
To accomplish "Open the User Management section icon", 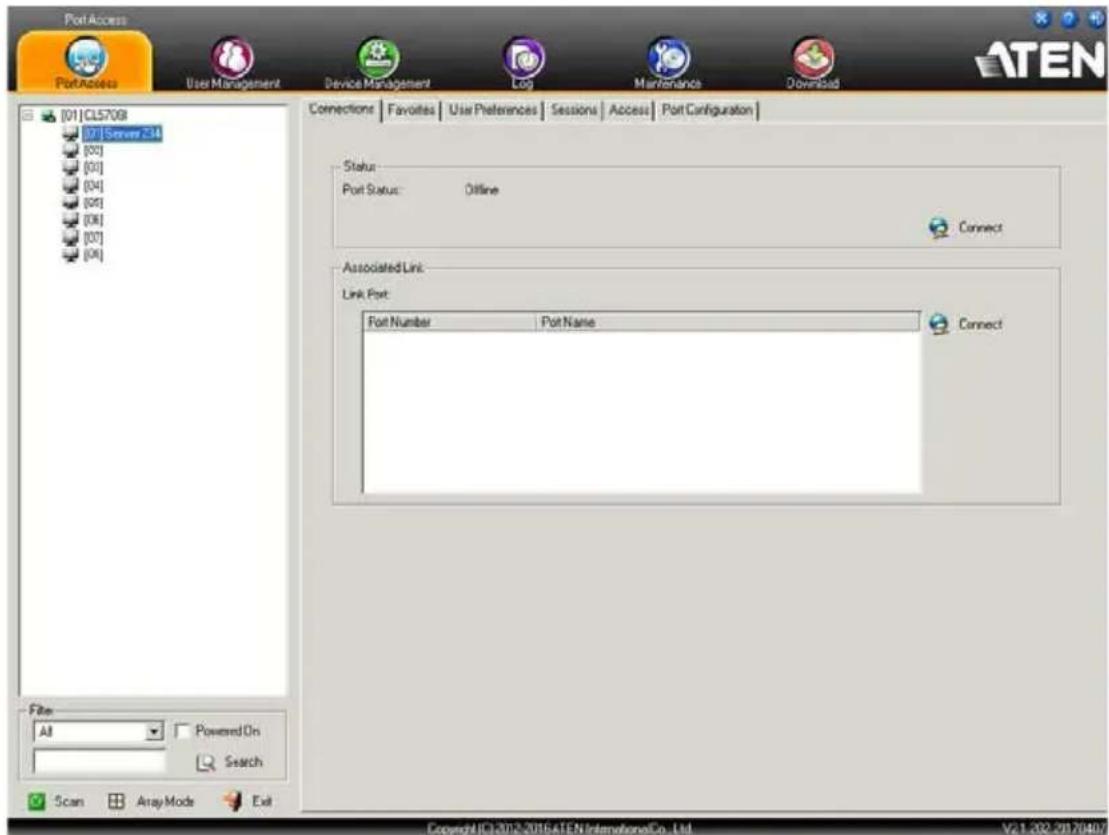I will [x=233, y=57].
